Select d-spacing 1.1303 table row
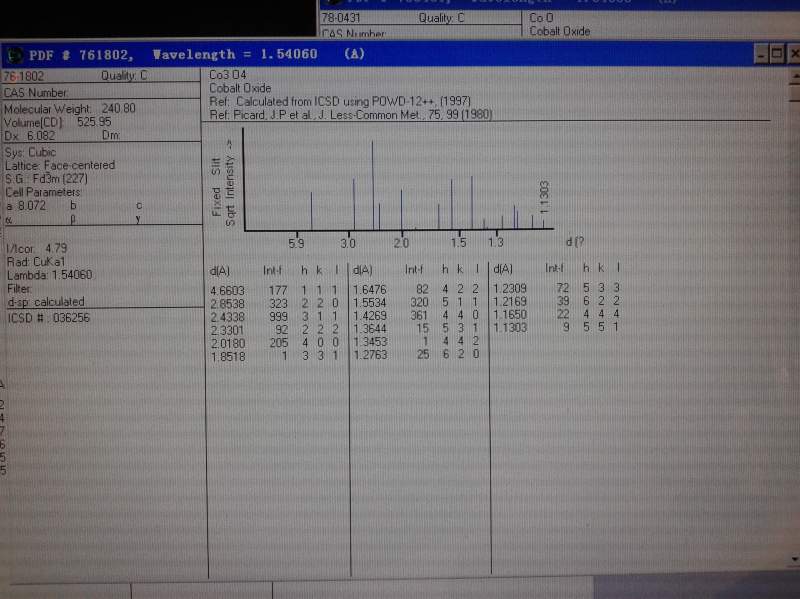This screenshot has height=599, width=800. [557, 327]
